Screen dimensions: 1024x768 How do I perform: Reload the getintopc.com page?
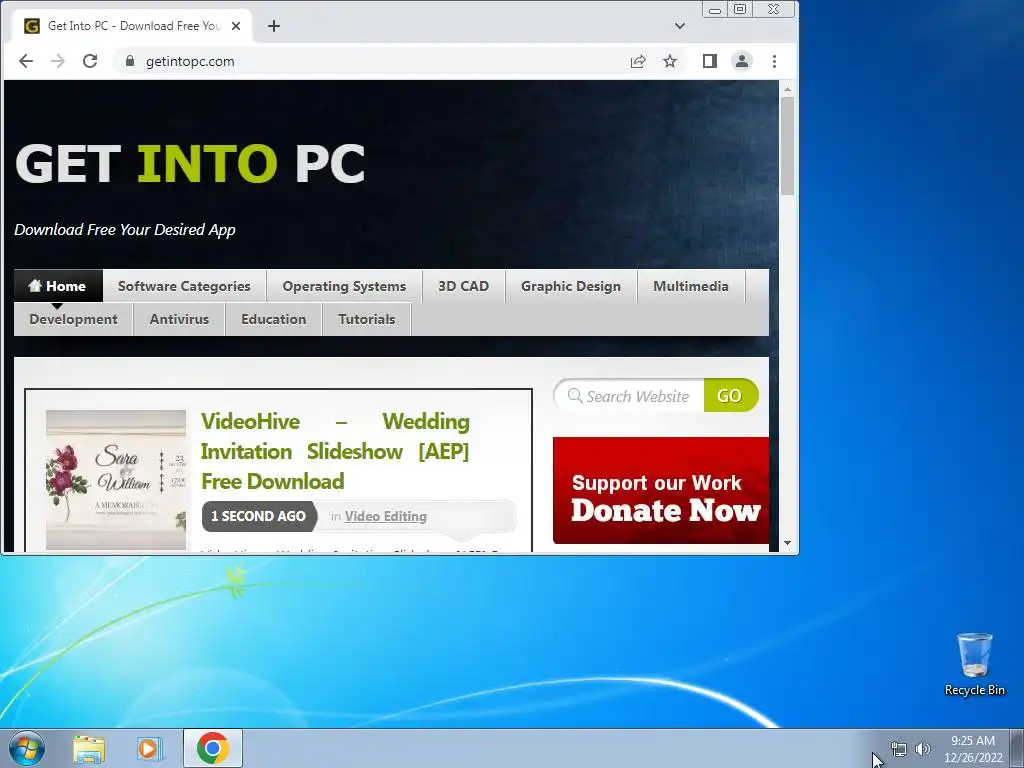pyautogui.click(x=90, y=61)
